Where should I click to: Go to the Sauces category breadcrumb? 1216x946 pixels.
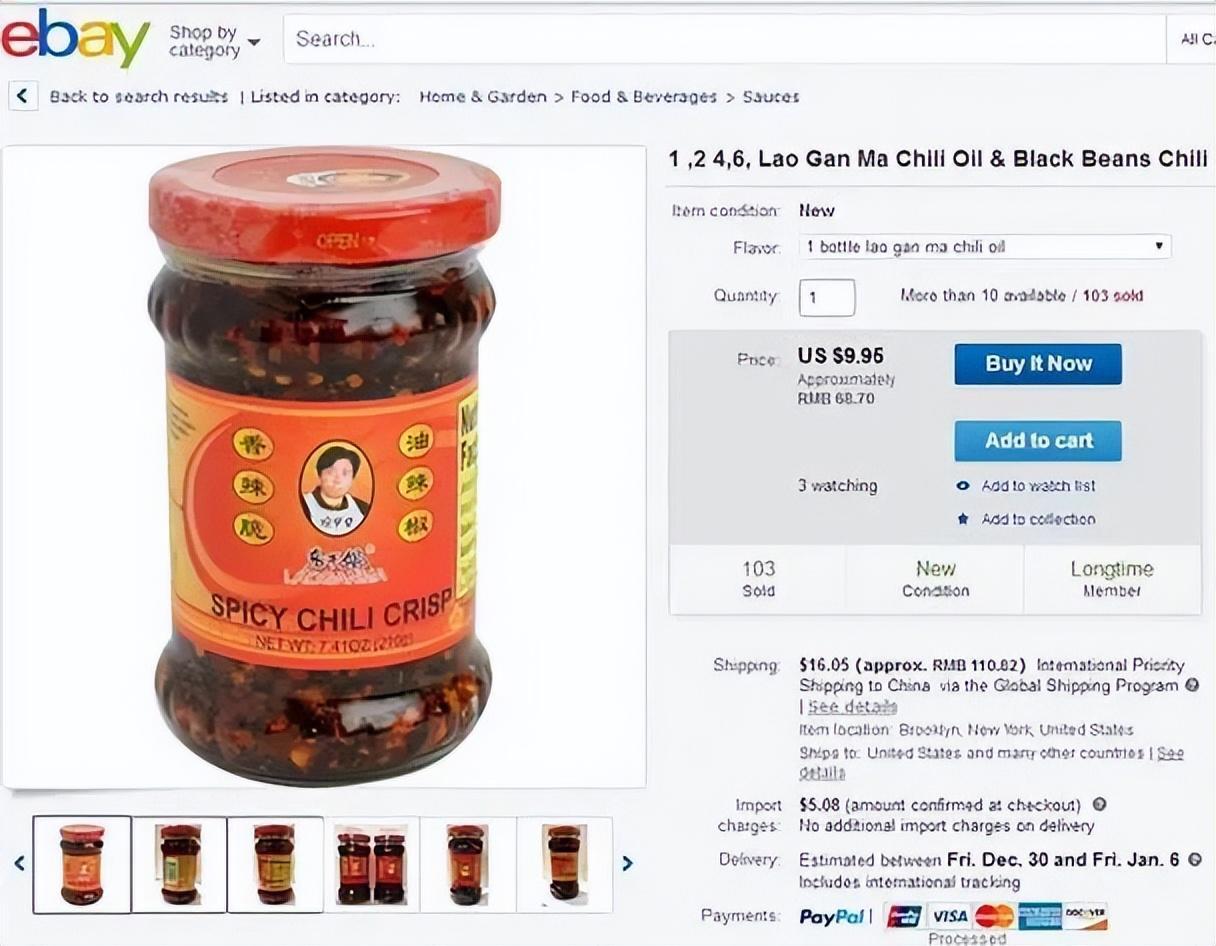pos(770,97)
